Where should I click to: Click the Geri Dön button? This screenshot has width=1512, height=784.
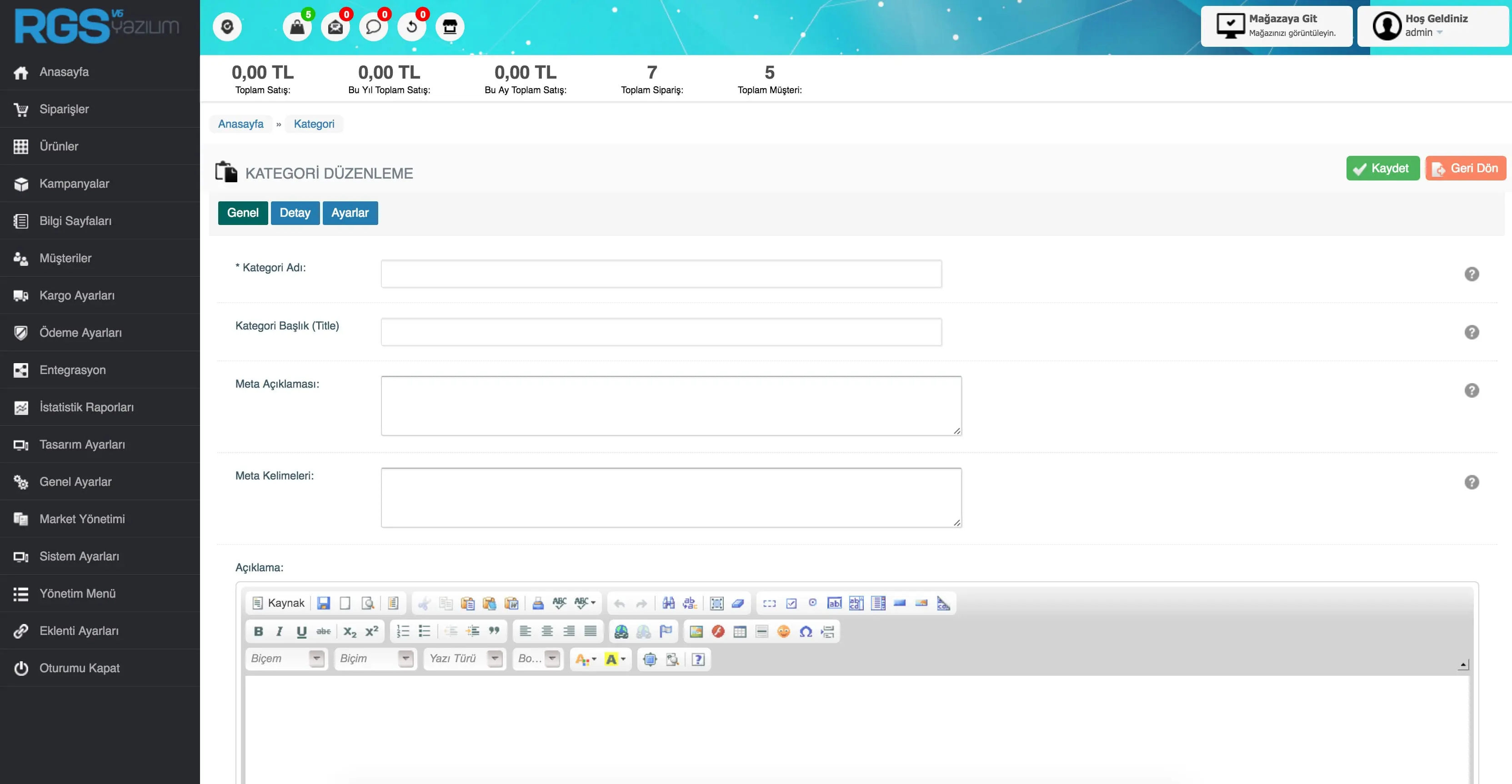tap(1465, 169)
